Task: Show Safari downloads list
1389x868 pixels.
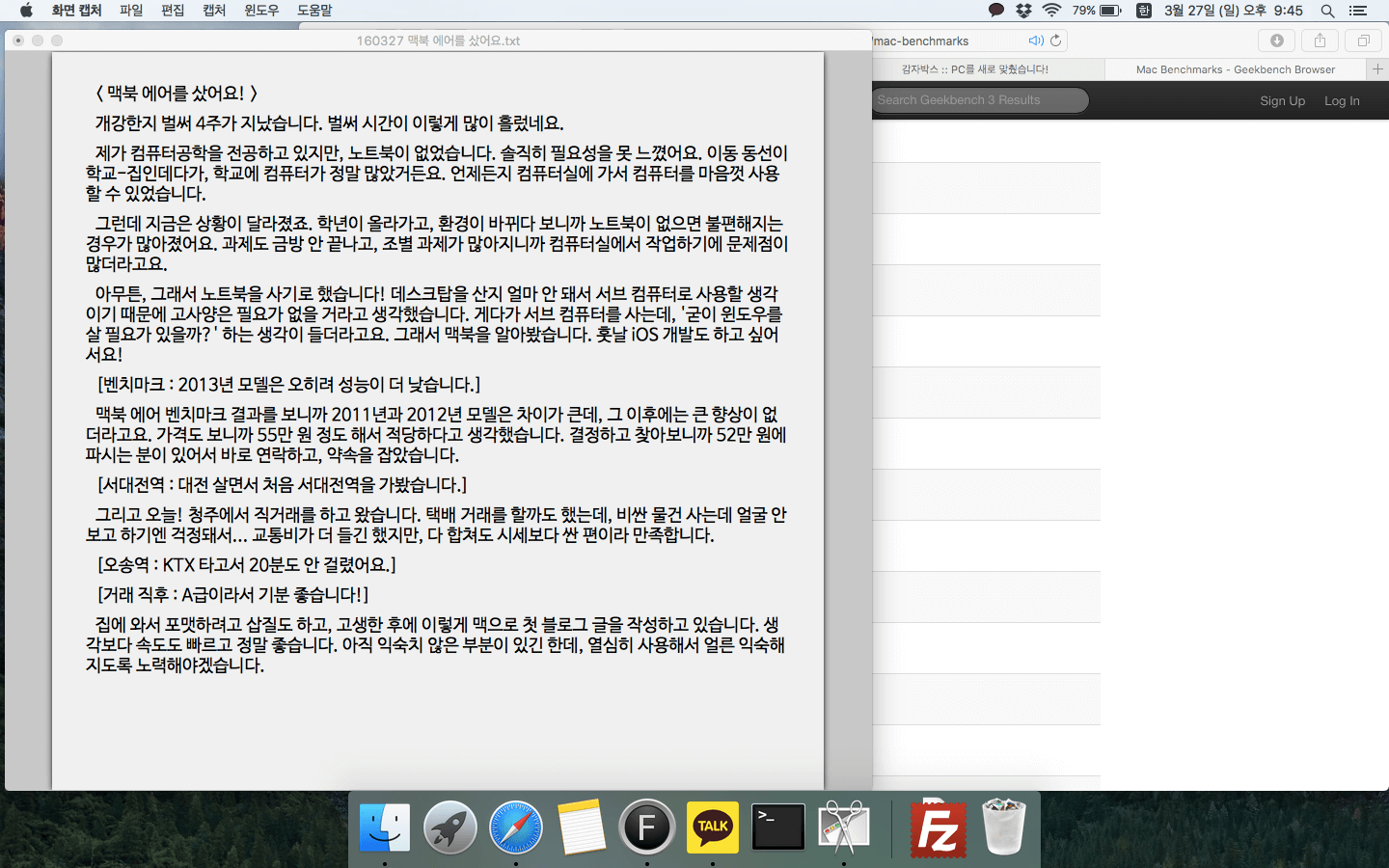Action: 1276,41
